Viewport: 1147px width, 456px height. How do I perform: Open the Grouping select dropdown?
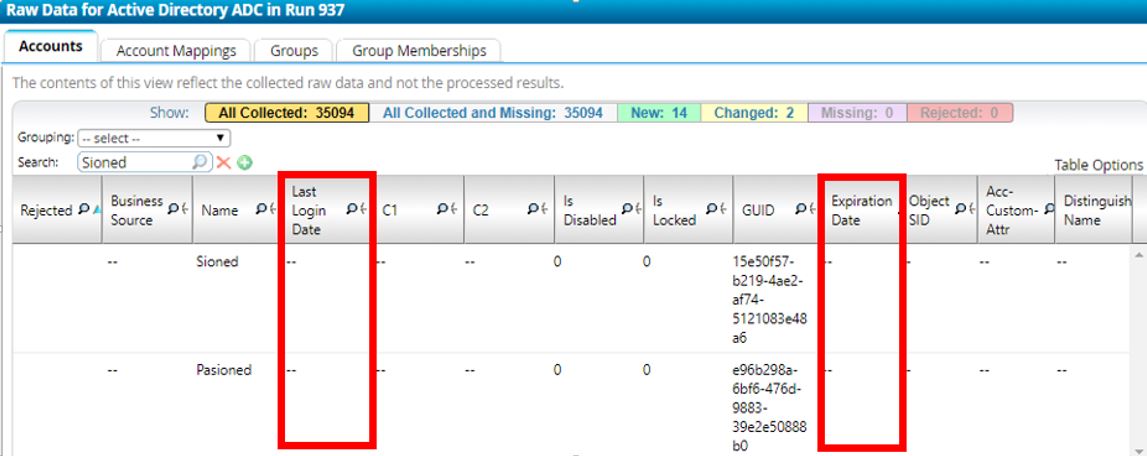pyautogui.click(x=154, y=138)
